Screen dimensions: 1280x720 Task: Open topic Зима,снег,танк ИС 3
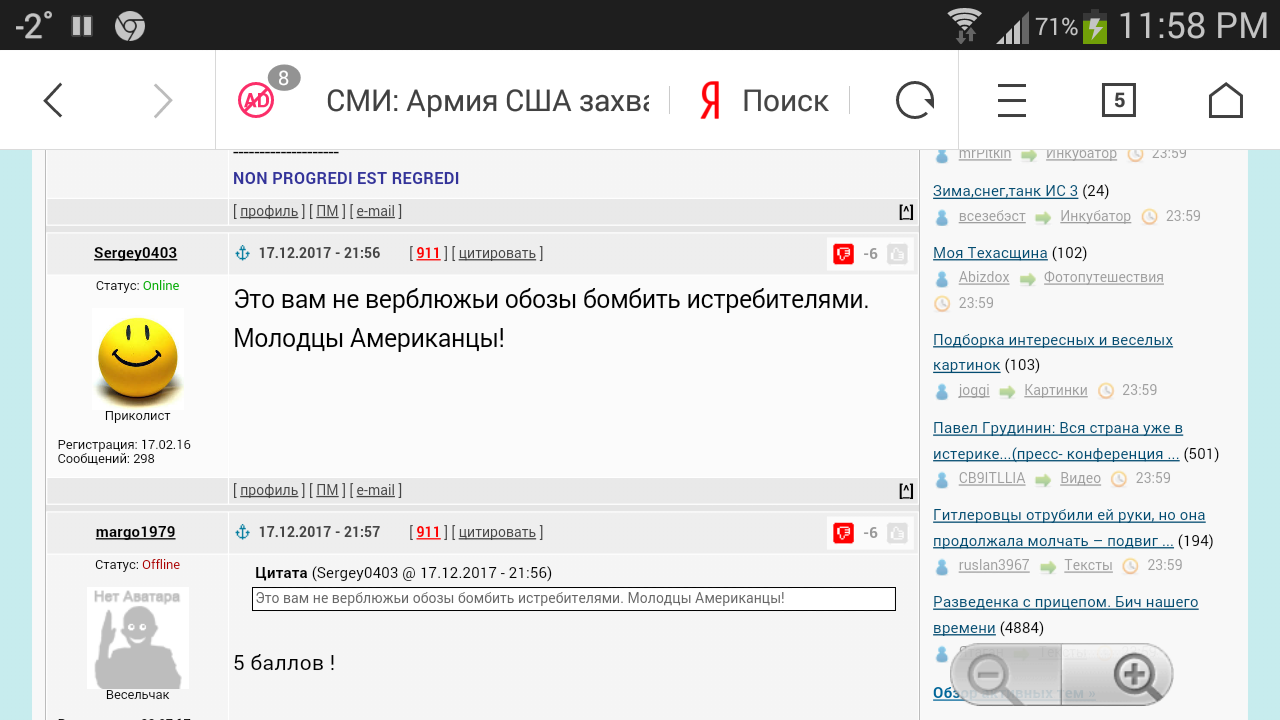[1005, 191]
